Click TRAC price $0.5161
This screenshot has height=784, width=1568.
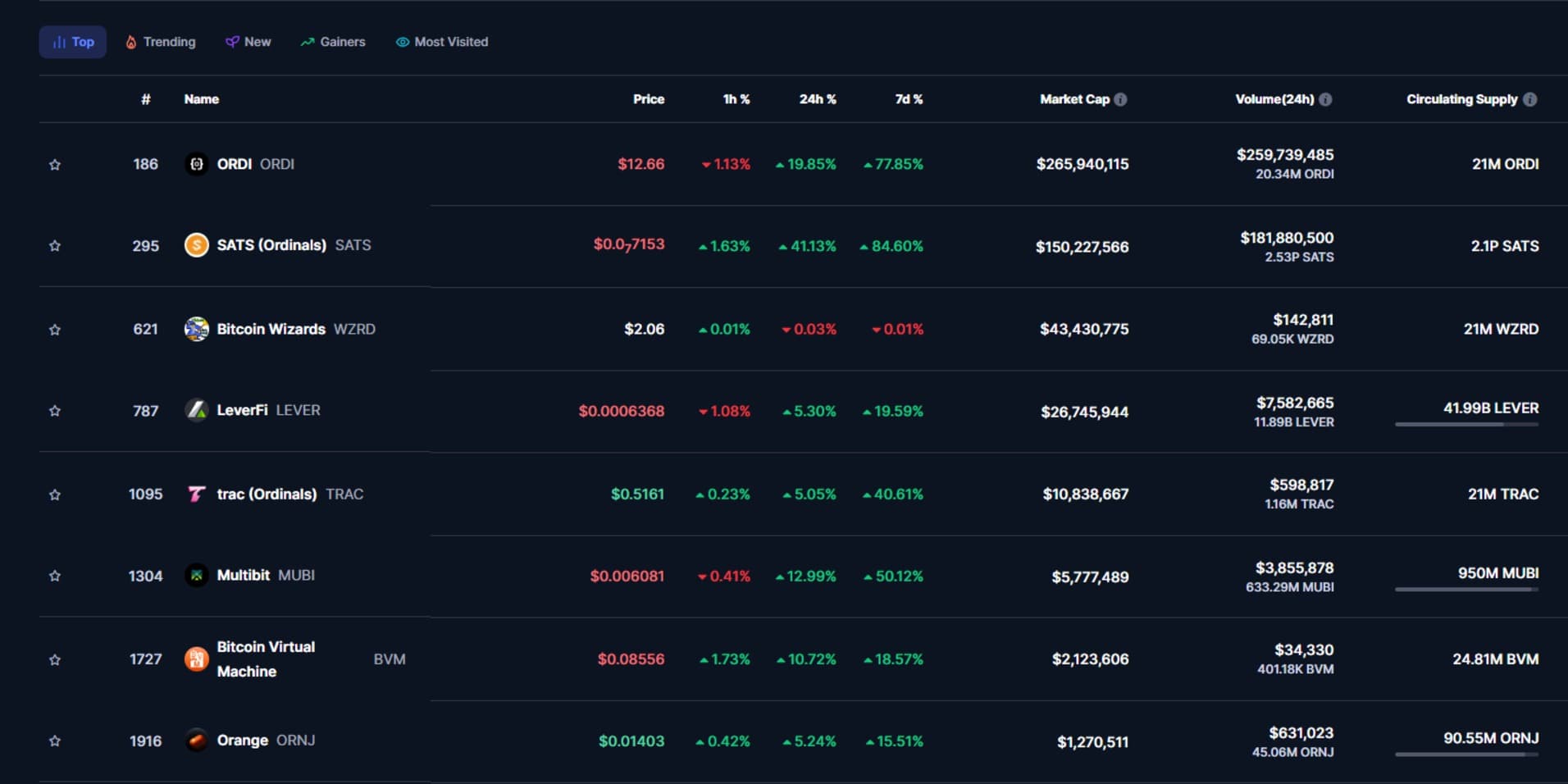[x=637, y=494]
